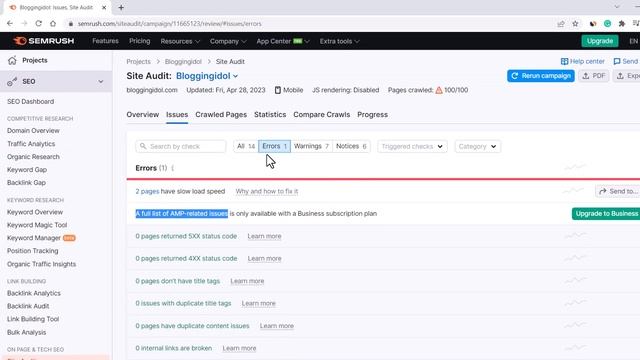This screenshot has height=360, width=640.
Task: Close the Bloggingidol Site Audit tab
Action: click(104, 7)
